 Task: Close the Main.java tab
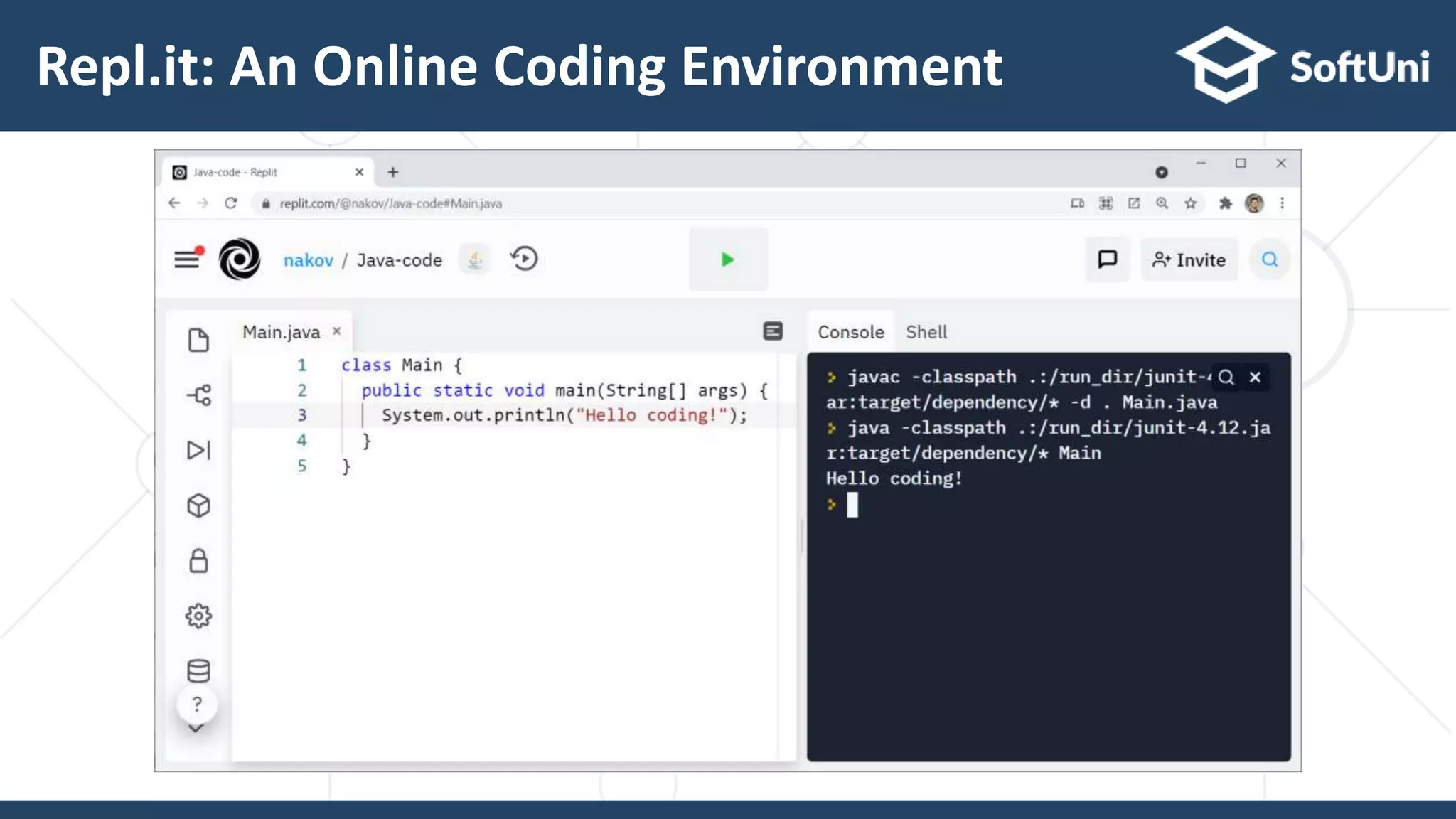(337, 331)
